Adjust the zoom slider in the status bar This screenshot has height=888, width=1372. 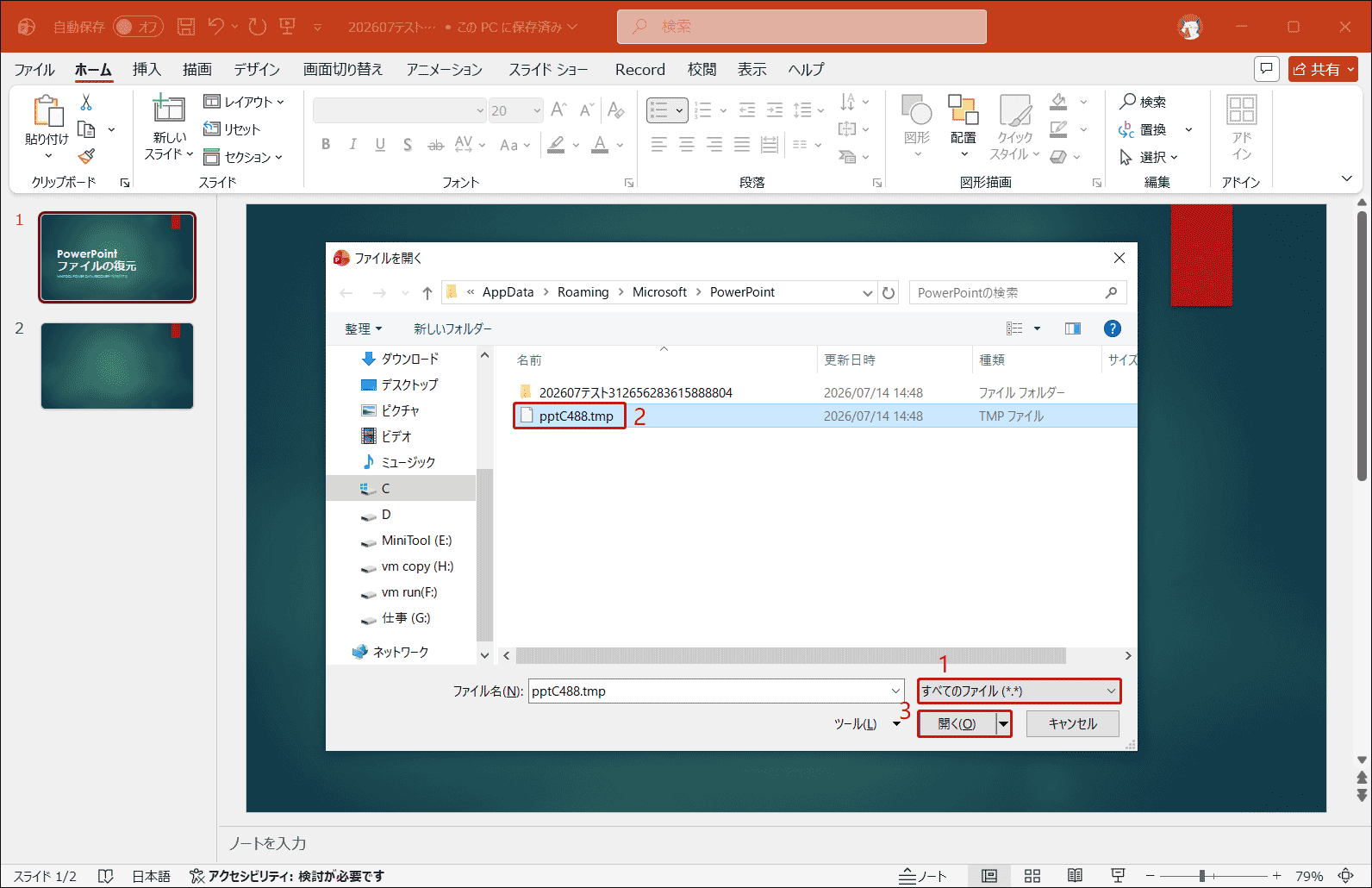coord(1201,876)
